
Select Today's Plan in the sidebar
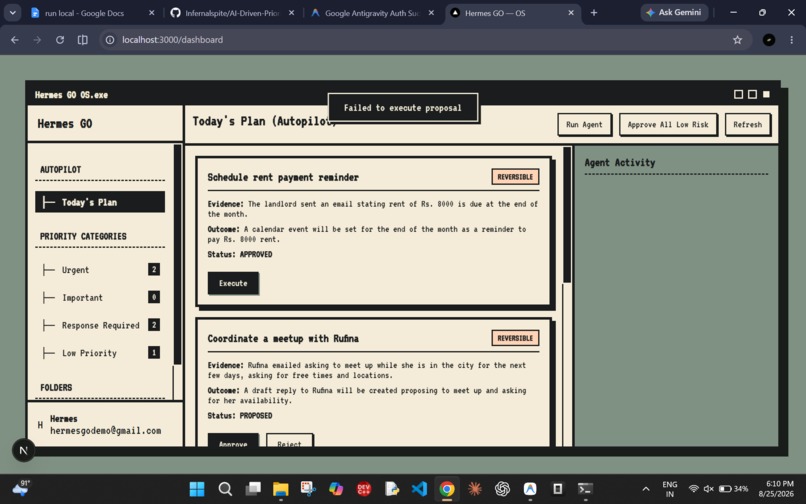click(x=100, y=202)
